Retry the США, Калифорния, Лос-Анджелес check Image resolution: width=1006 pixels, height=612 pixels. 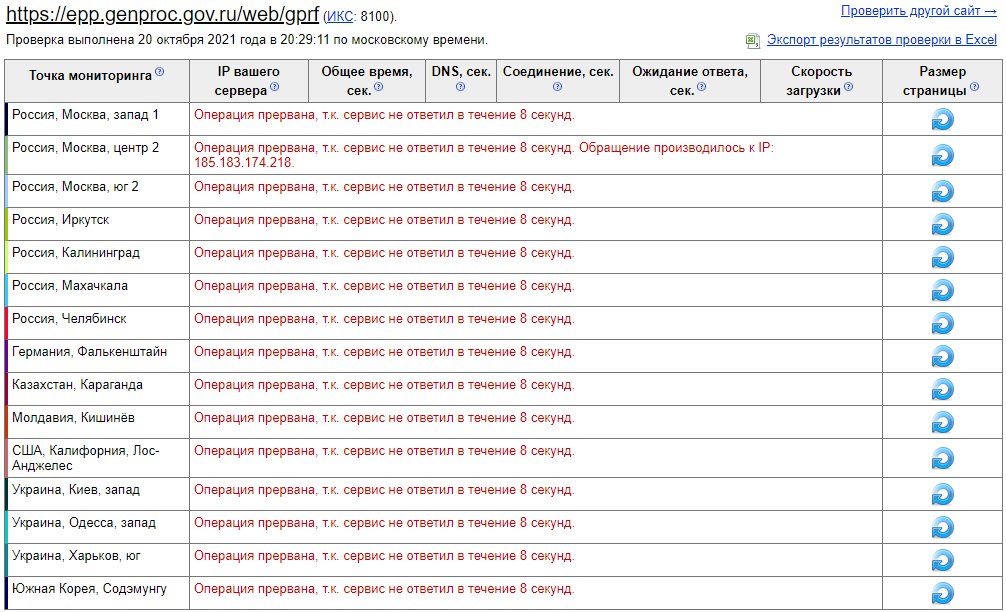(942, 459)
